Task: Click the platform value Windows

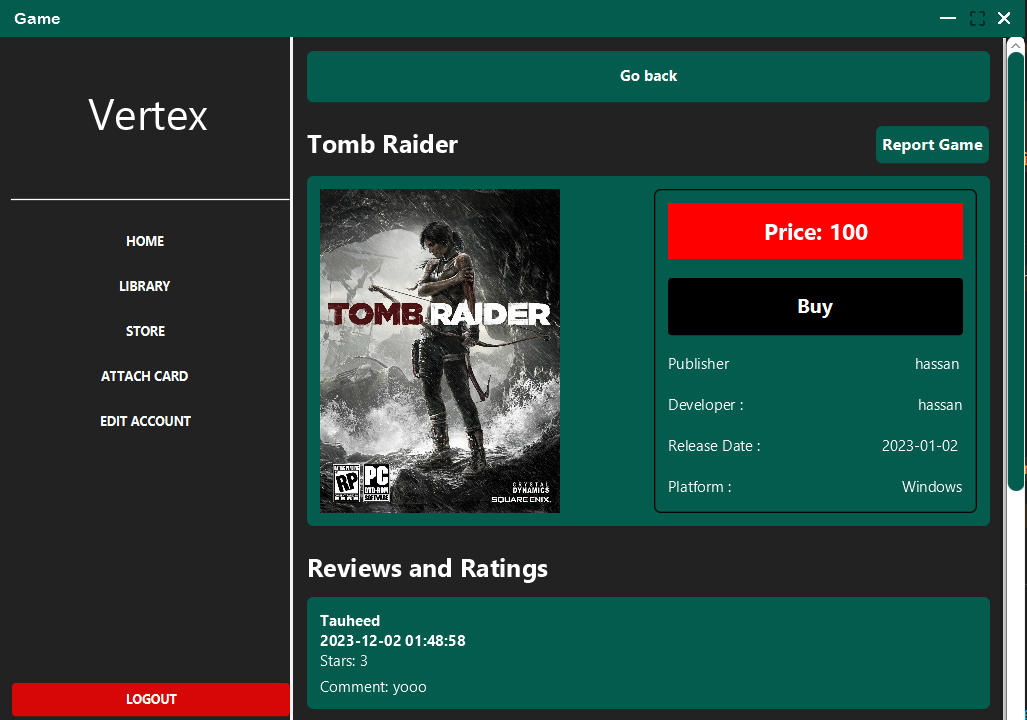Action: (931, 487)
